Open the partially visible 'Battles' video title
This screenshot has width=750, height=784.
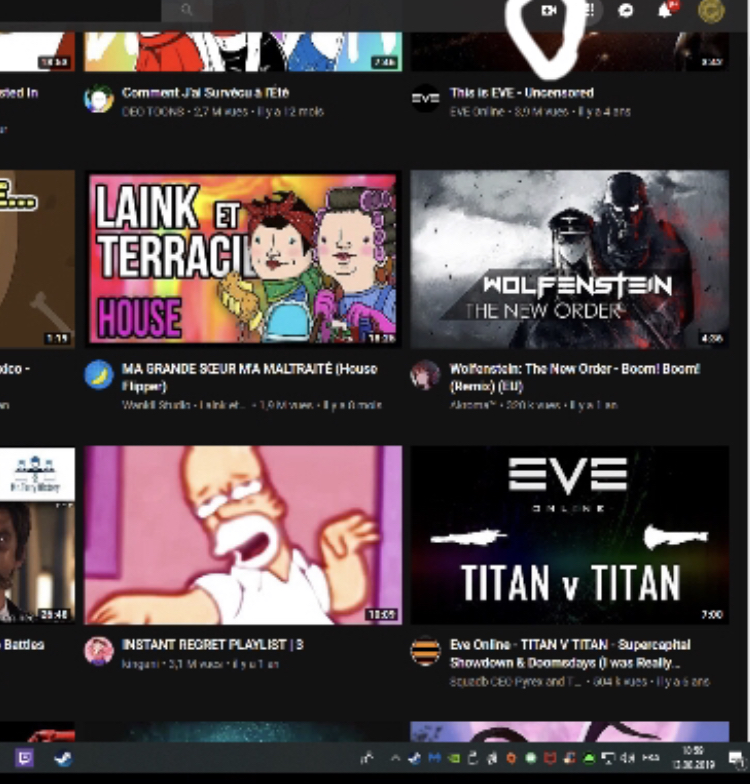pos(22,644)
